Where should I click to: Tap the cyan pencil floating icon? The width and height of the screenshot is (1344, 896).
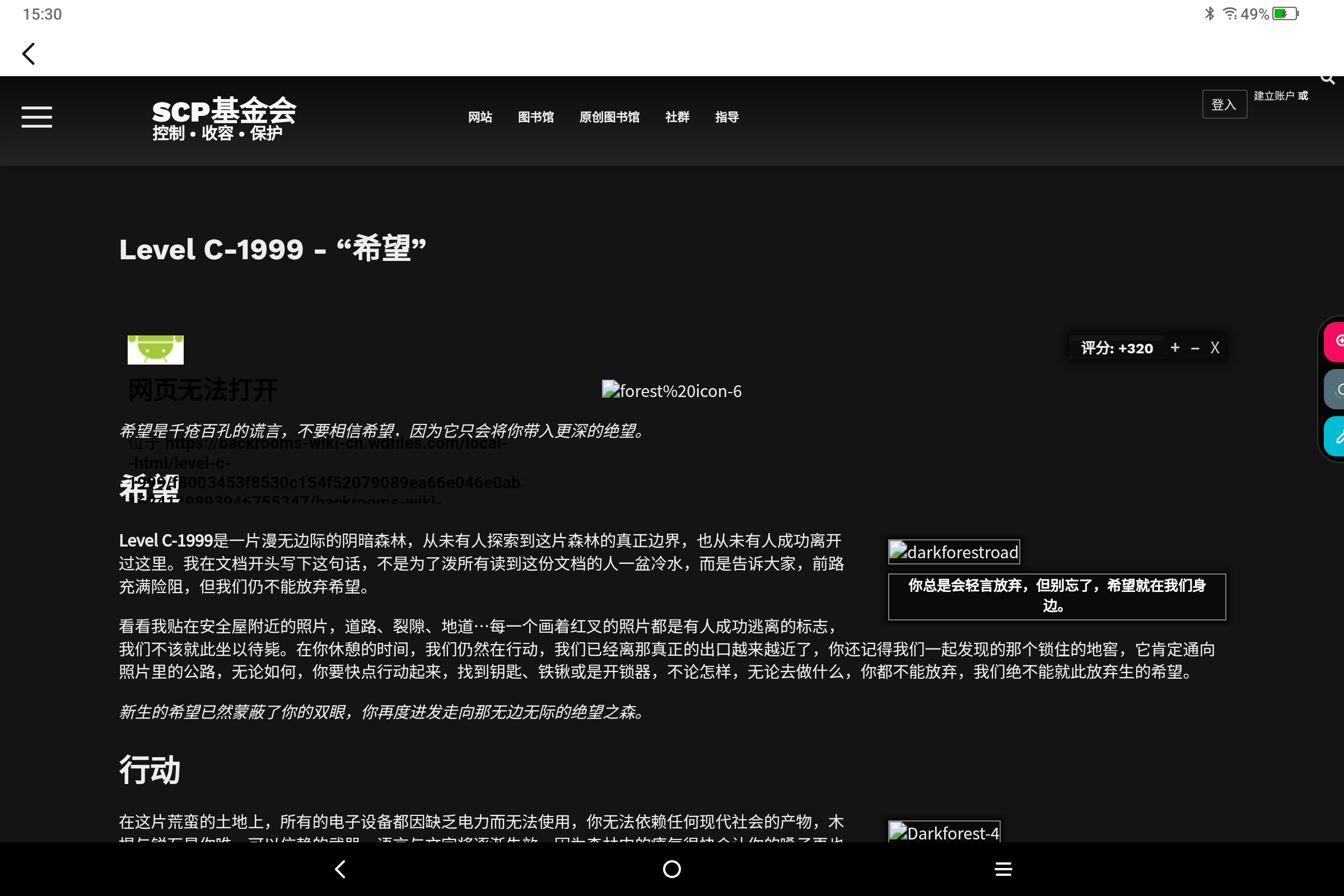1334,437
